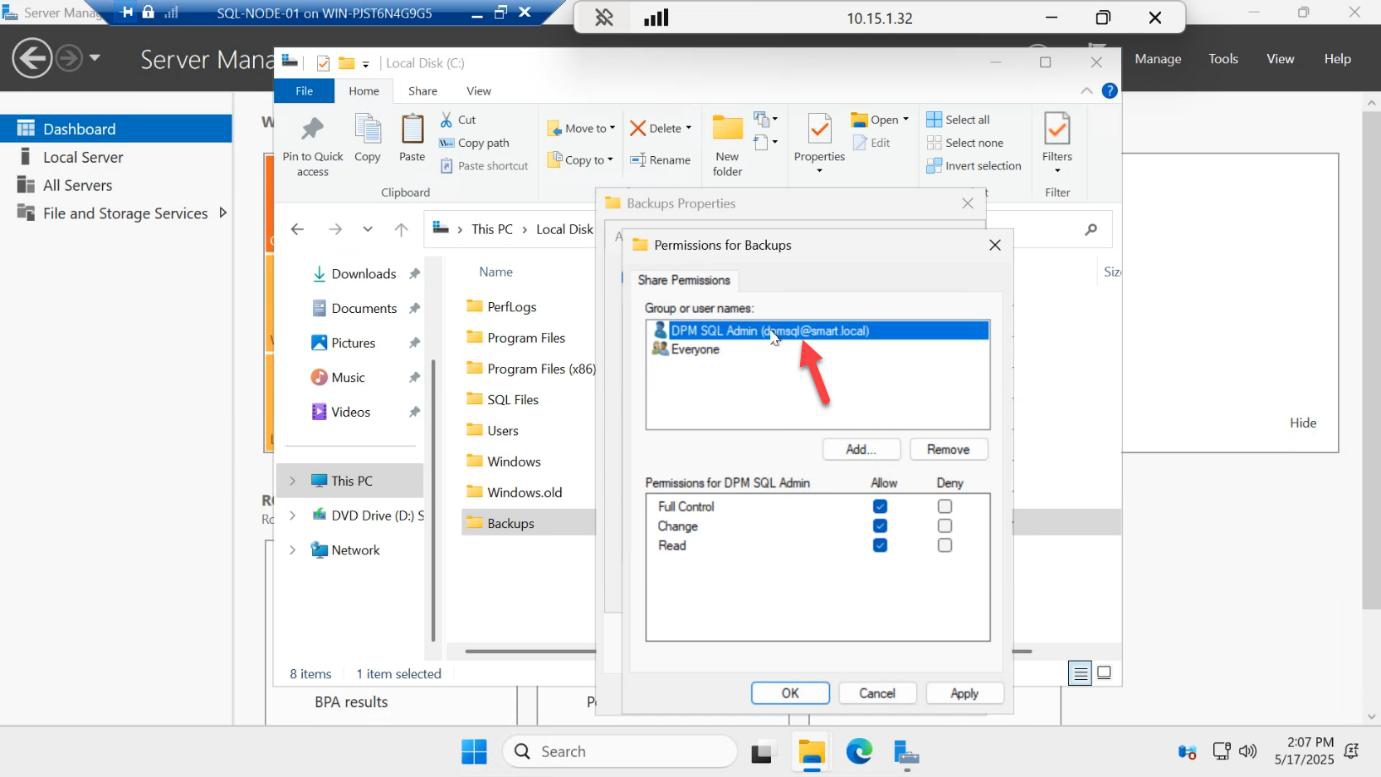The height and width of the screenshot is (777, 1381).
Task: Click the Paste clipboard icon
Action: click(x=412, y=129)
